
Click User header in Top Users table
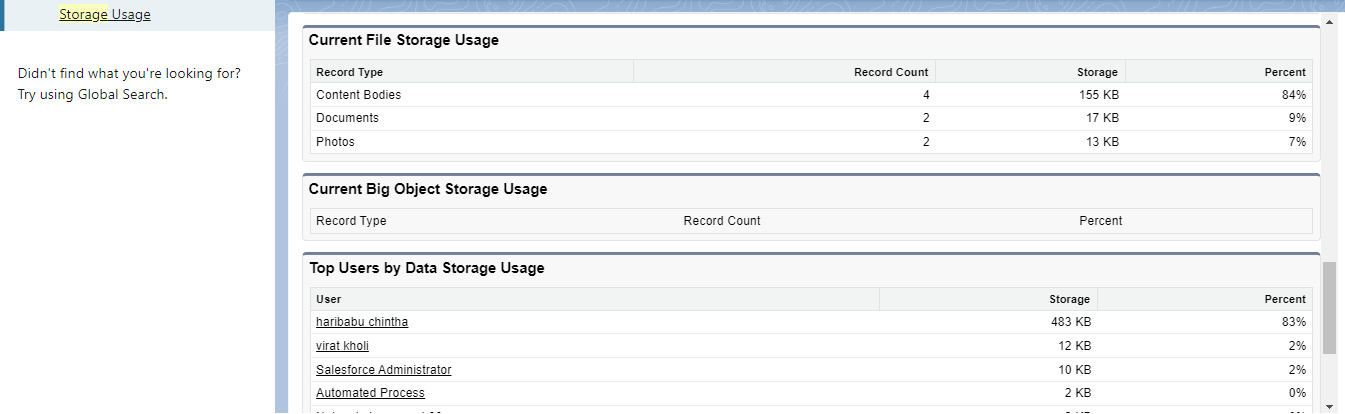(x=328, y=299)
